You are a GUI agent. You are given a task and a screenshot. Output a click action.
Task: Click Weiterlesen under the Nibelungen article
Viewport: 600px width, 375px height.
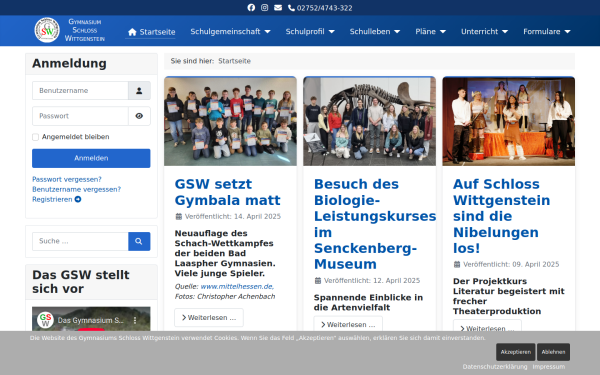[x=487, y=326]
